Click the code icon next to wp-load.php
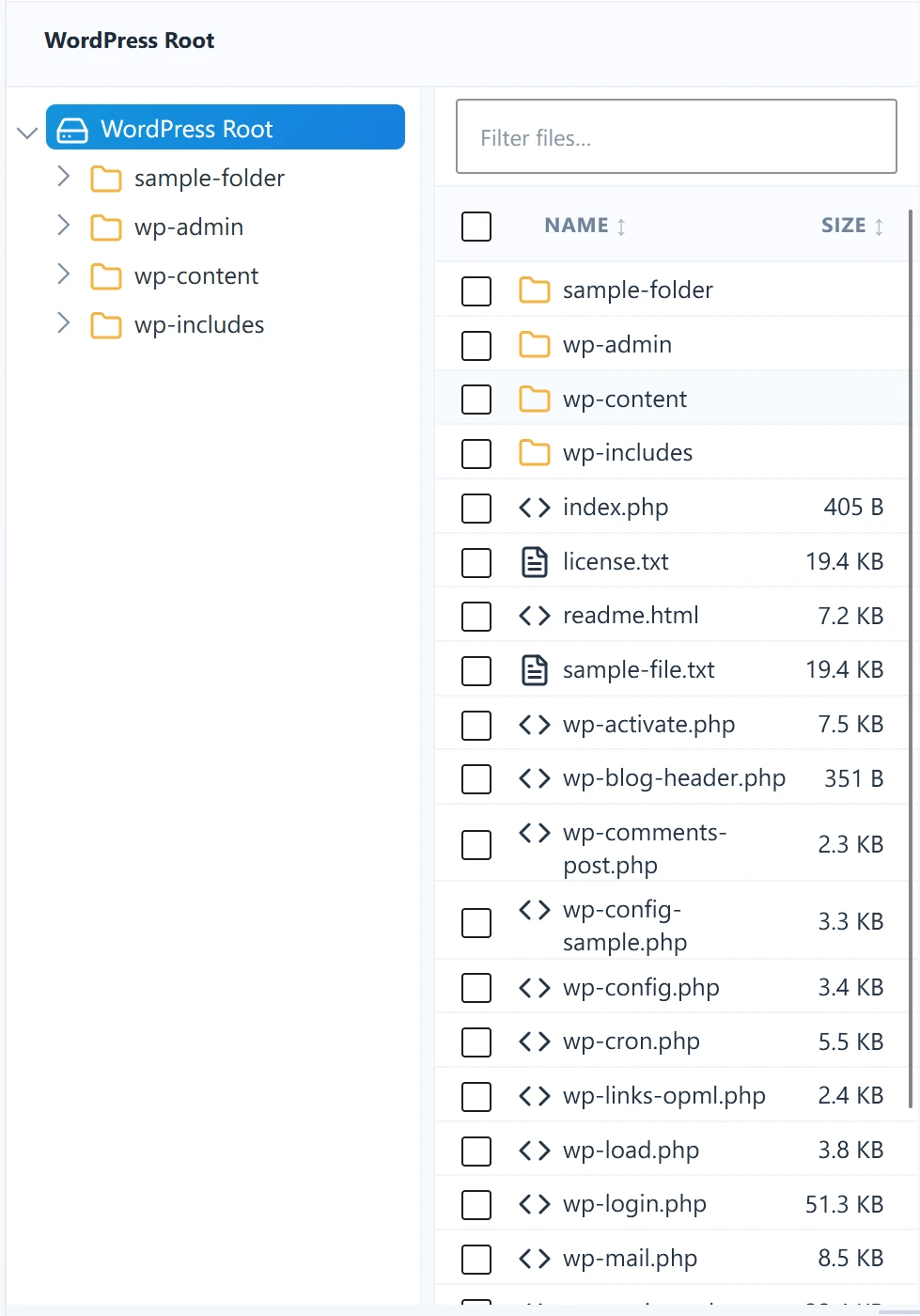The width and height of the screenshot is (920, 1316). 535,1151
